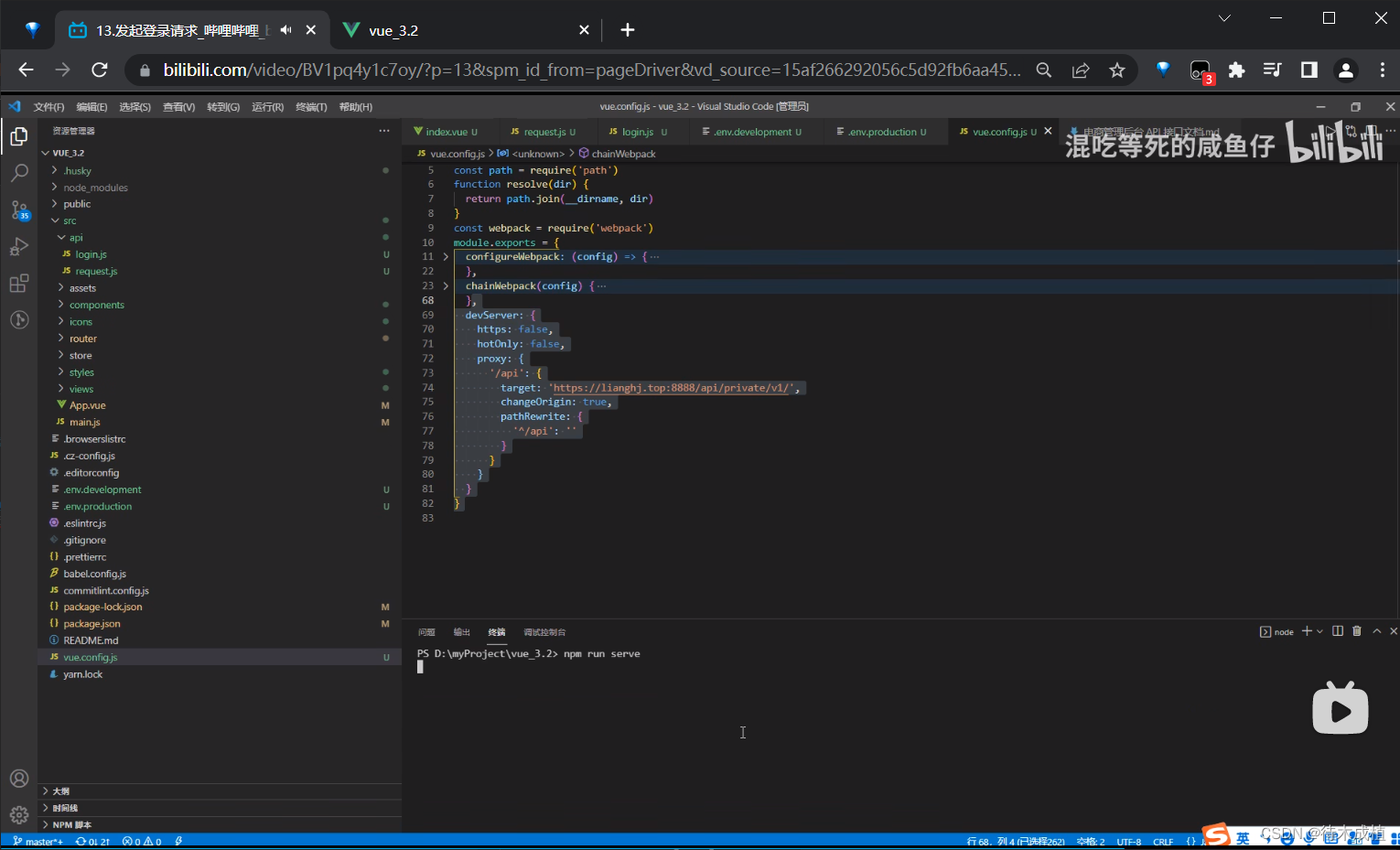The image size is (1400, 850).
Task: Click the master branch status bar item
Action: [38, 842]
